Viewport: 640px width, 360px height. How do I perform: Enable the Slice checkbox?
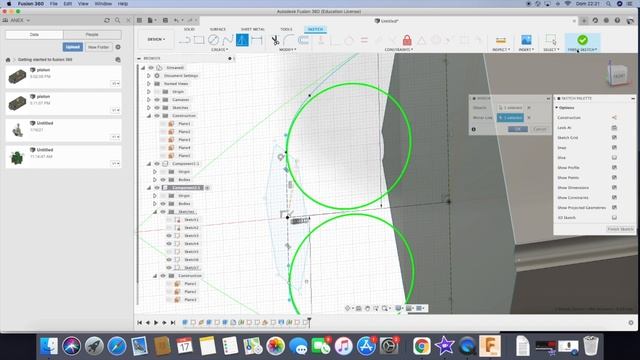pyautogui.click(x=614, y=158)
